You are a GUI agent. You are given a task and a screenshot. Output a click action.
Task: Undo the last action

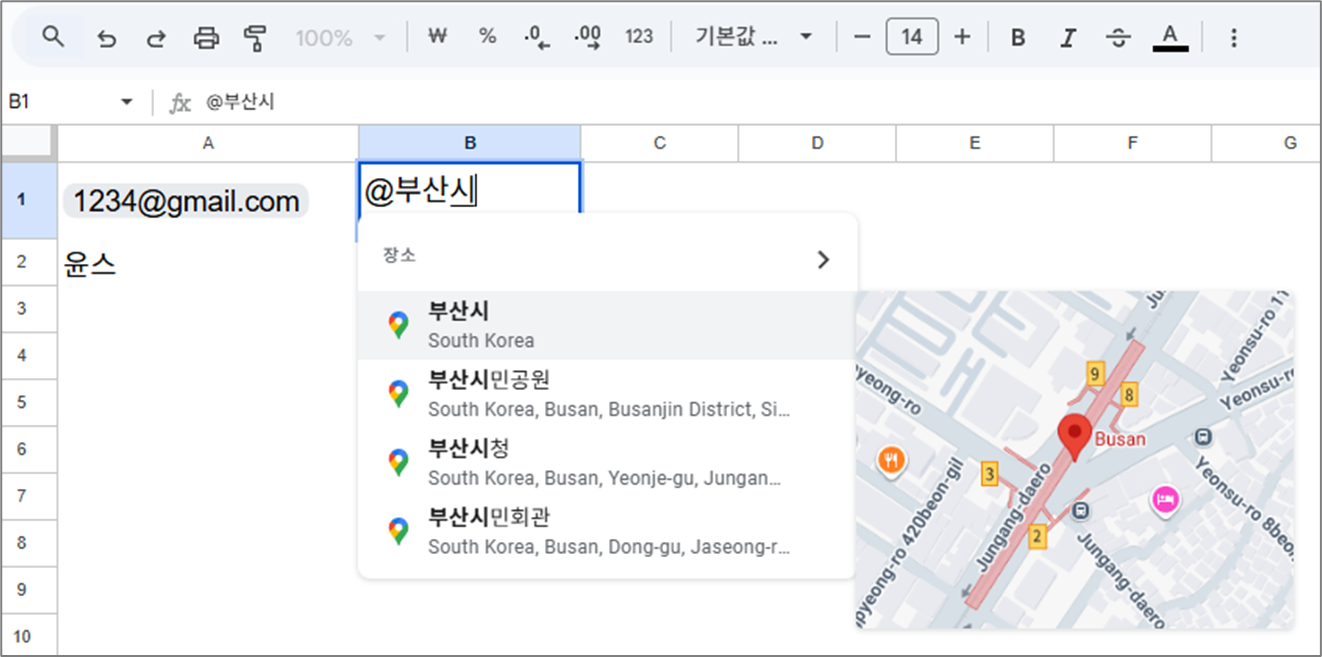coord(106,38)
